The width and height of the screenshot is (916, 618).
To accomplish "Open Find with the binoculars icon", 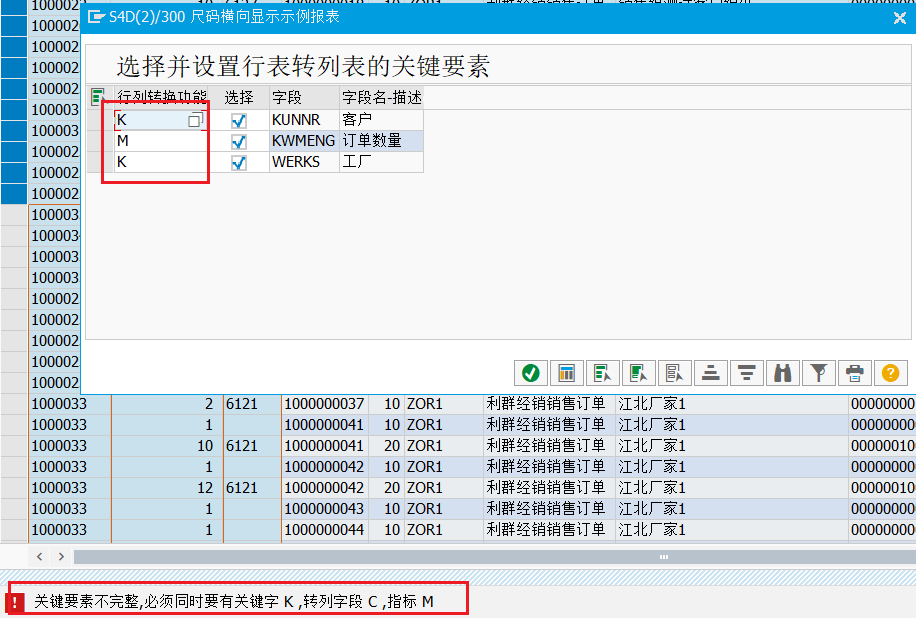I will [x=783, y=373].
